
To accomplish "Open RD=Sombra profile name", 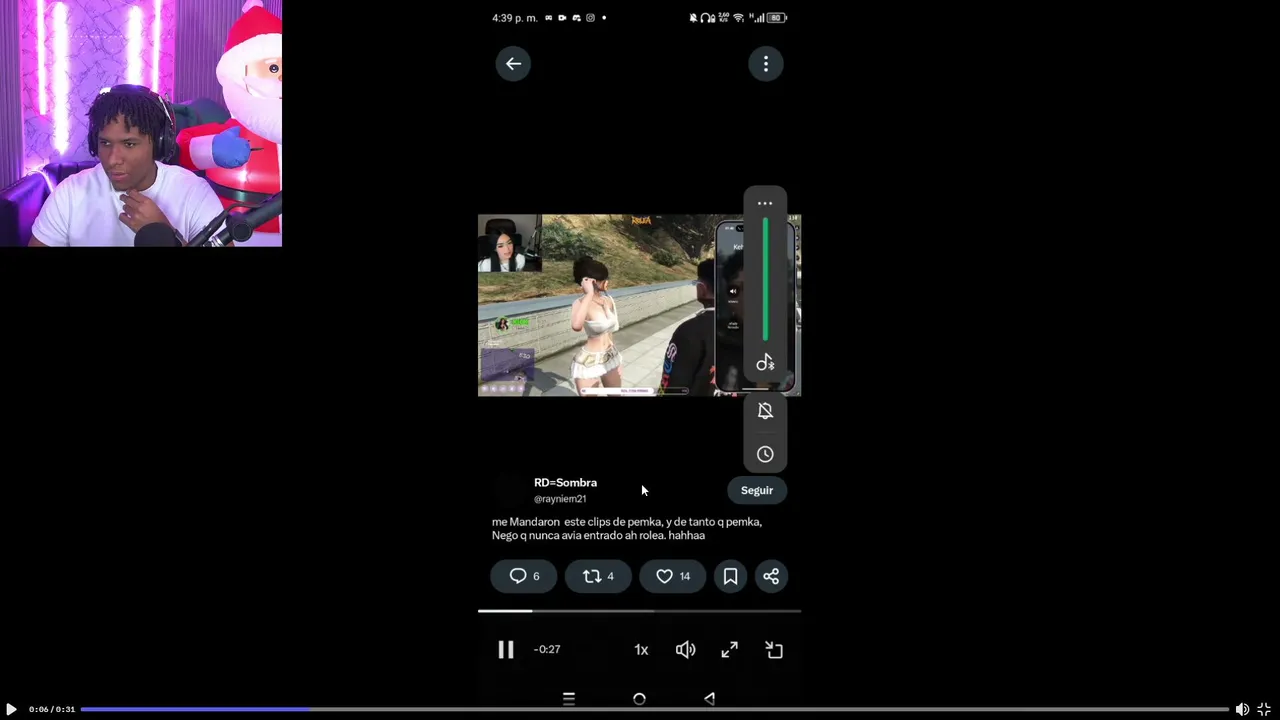I will point(565,482).
